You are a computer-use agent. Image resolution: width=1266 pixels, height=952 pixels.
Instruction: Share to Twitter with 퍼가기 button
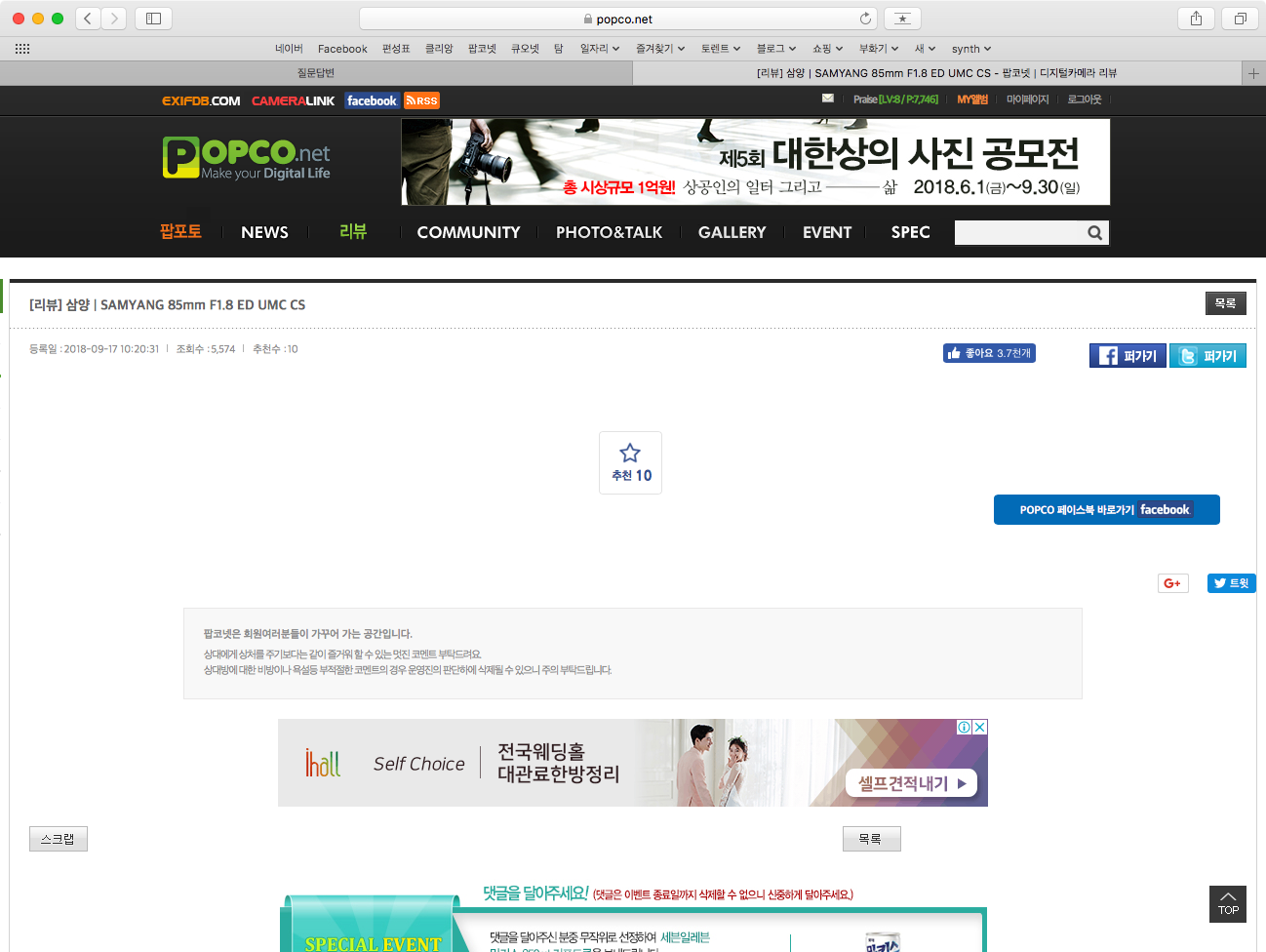pyautogui.click(x=1207, y=356)
